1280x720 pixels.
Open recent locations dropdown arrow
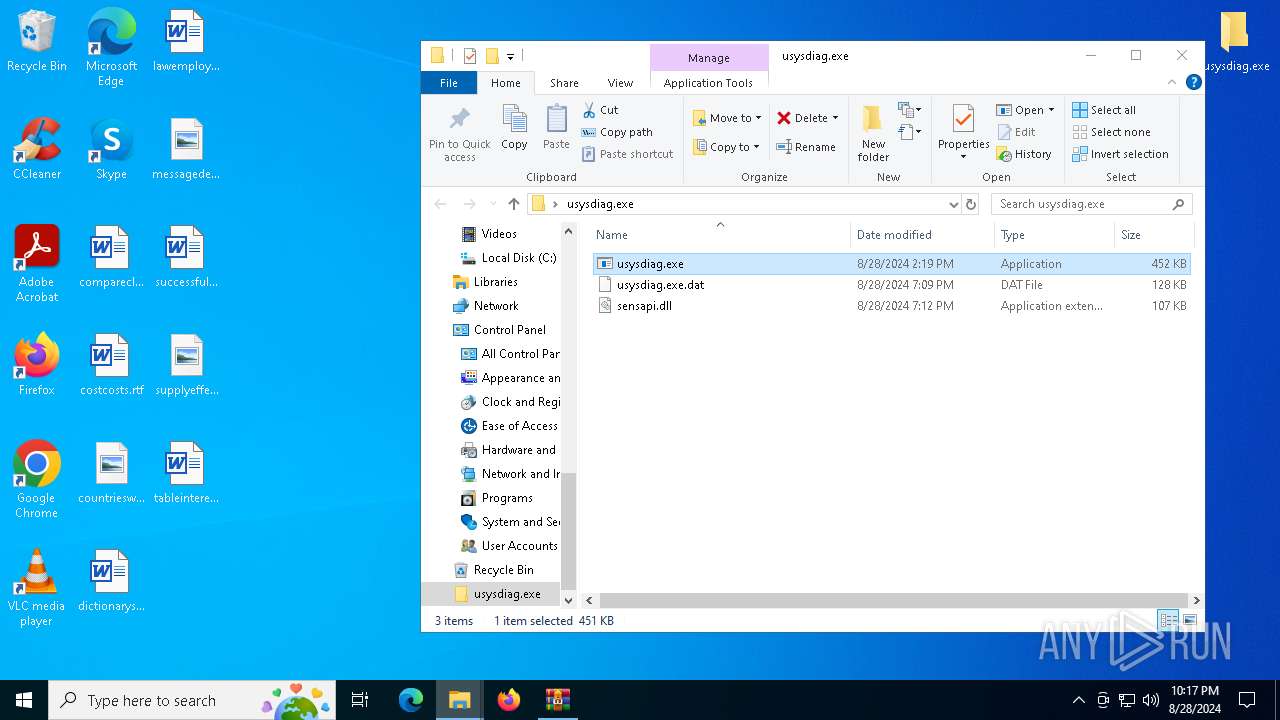tap(492, 204)
